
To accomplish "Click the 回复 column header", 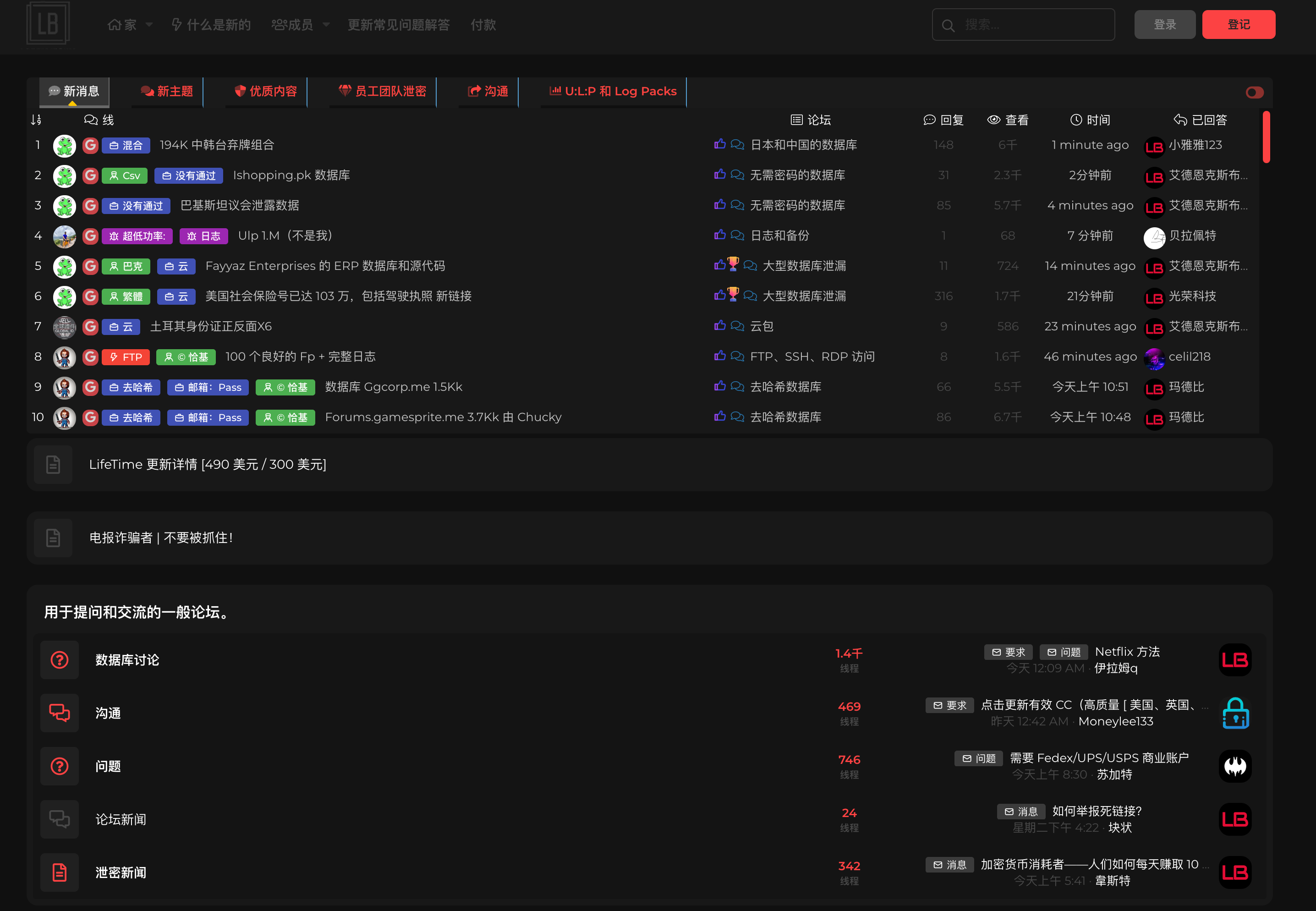I will coord(943,120).
